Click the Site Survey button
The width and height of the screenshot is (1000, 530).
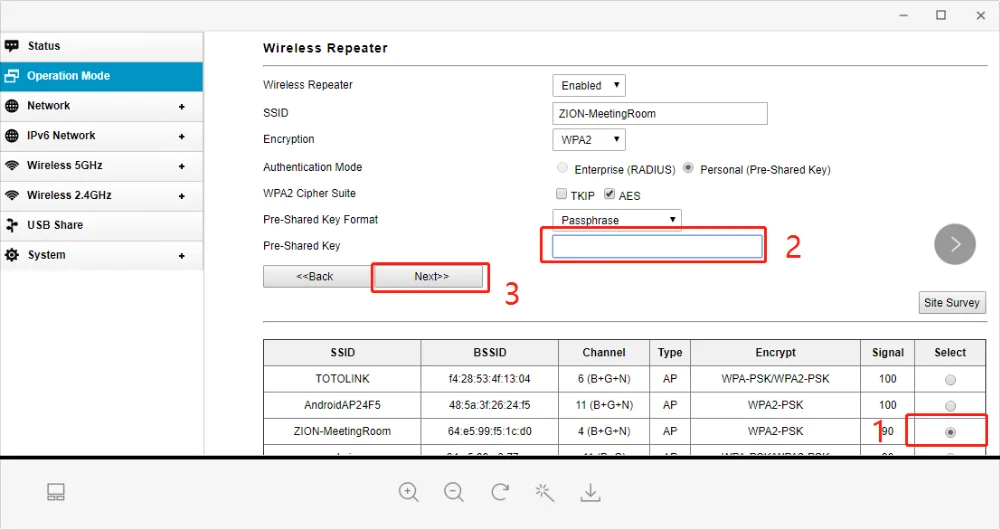pos(952,303)
